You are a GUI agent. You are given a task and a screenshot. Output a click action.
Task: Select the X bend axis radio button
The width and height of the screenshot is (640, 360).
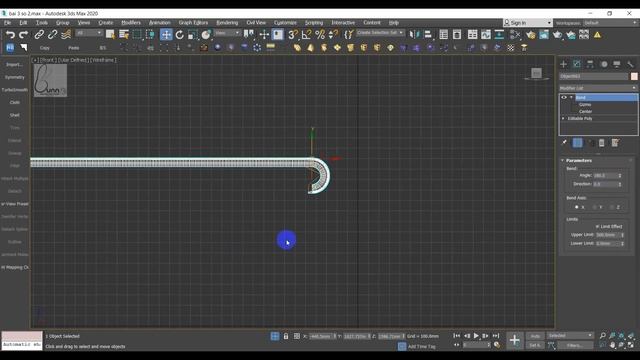click(577, 207)
